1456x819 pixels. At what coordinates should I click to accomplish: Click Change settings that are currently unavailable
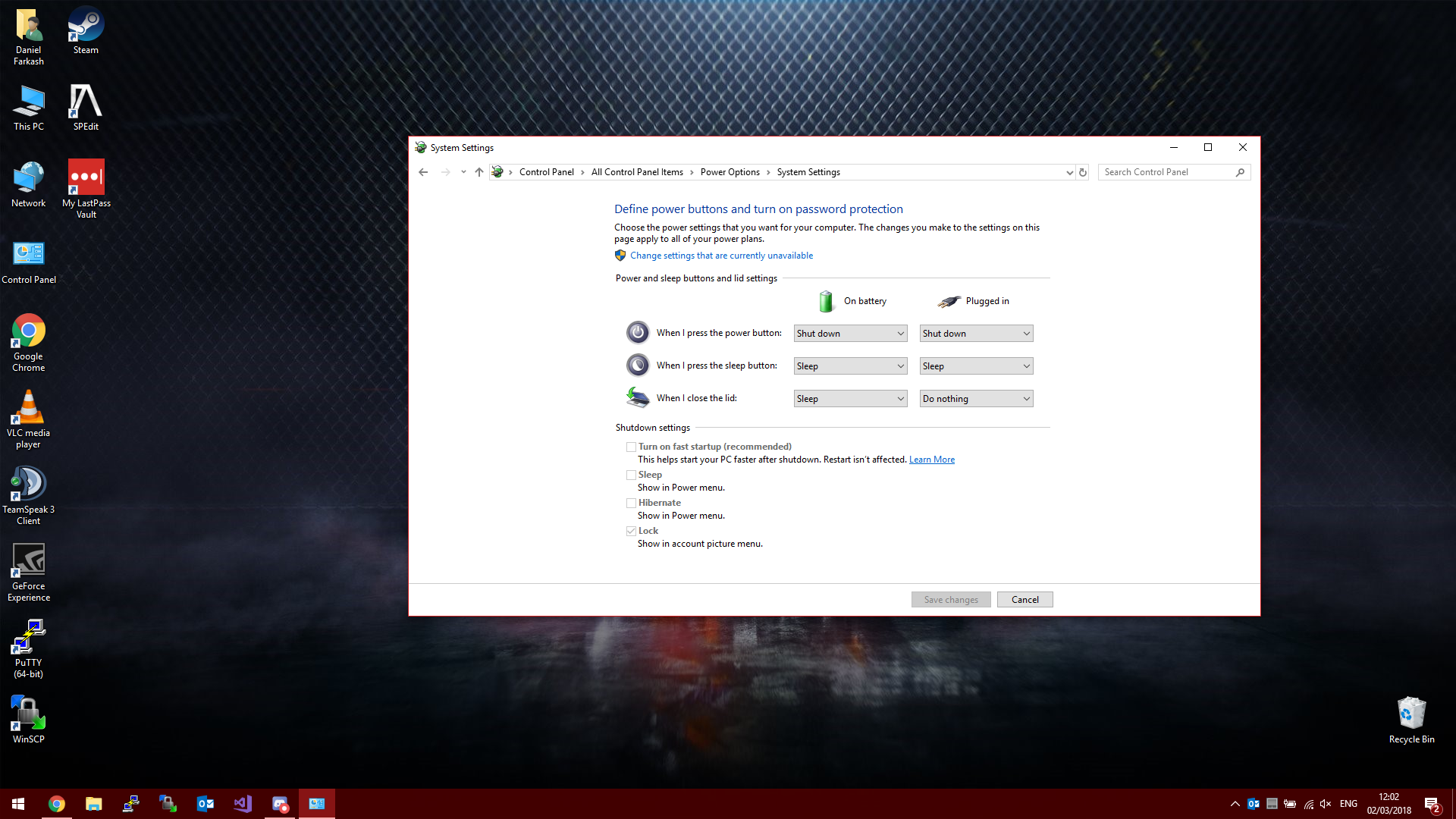[x=721, y=256]
